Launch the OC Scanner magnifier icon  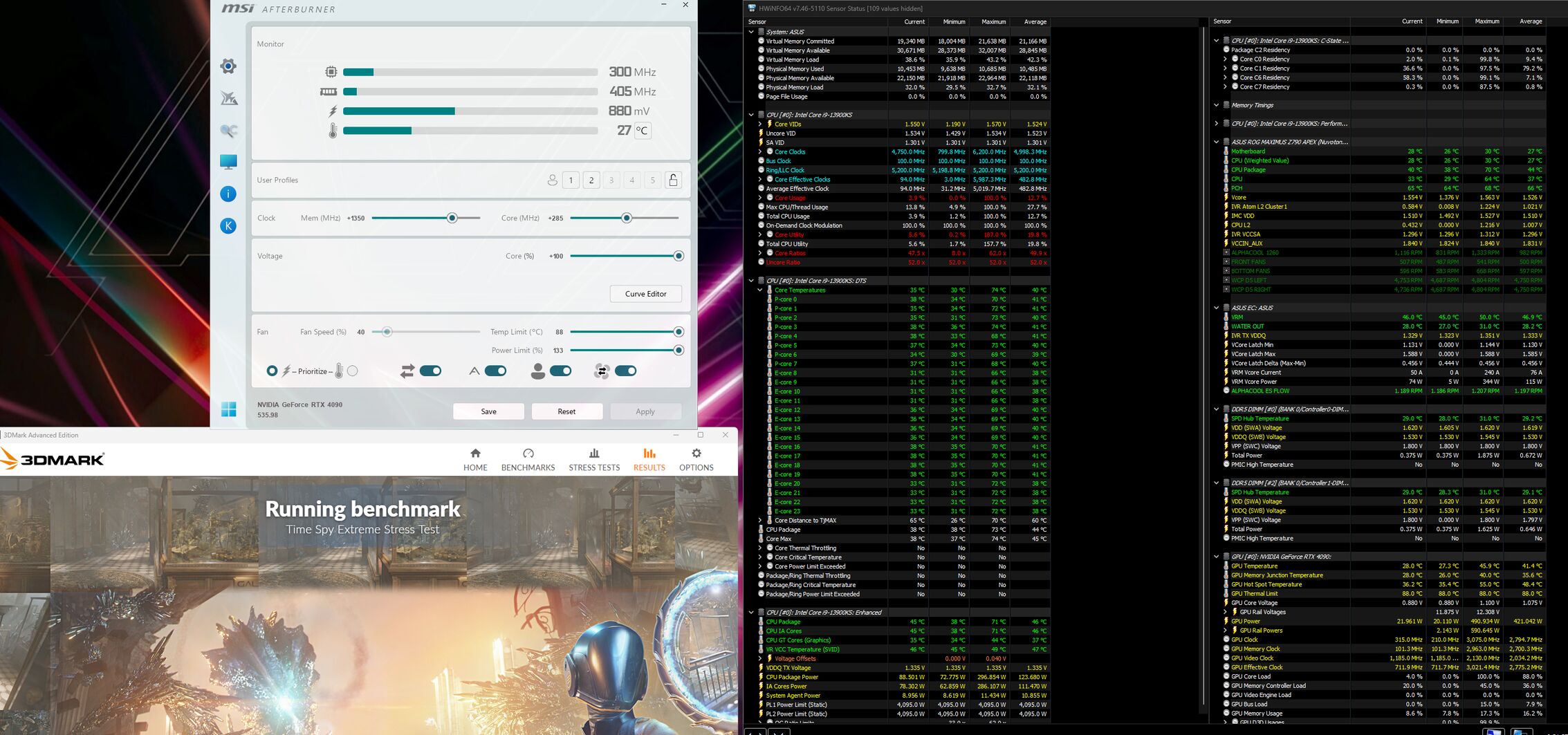click(x=229, y=130)
